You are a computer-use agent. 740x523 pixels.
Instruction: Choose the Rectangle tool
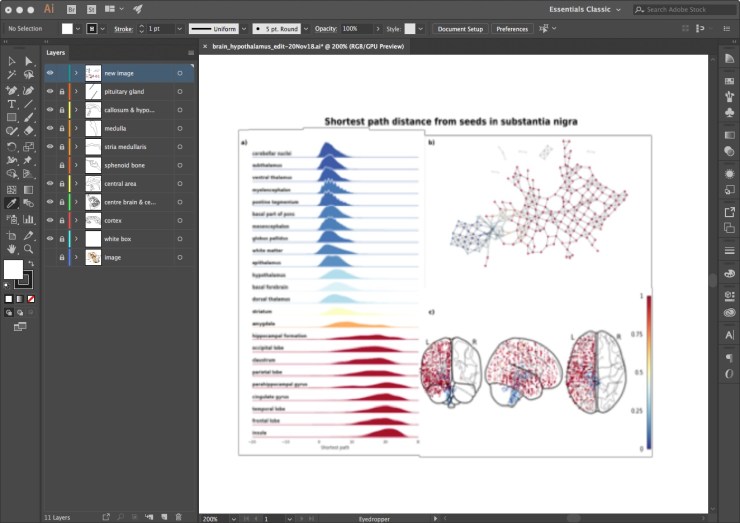[x=12, y=118]
